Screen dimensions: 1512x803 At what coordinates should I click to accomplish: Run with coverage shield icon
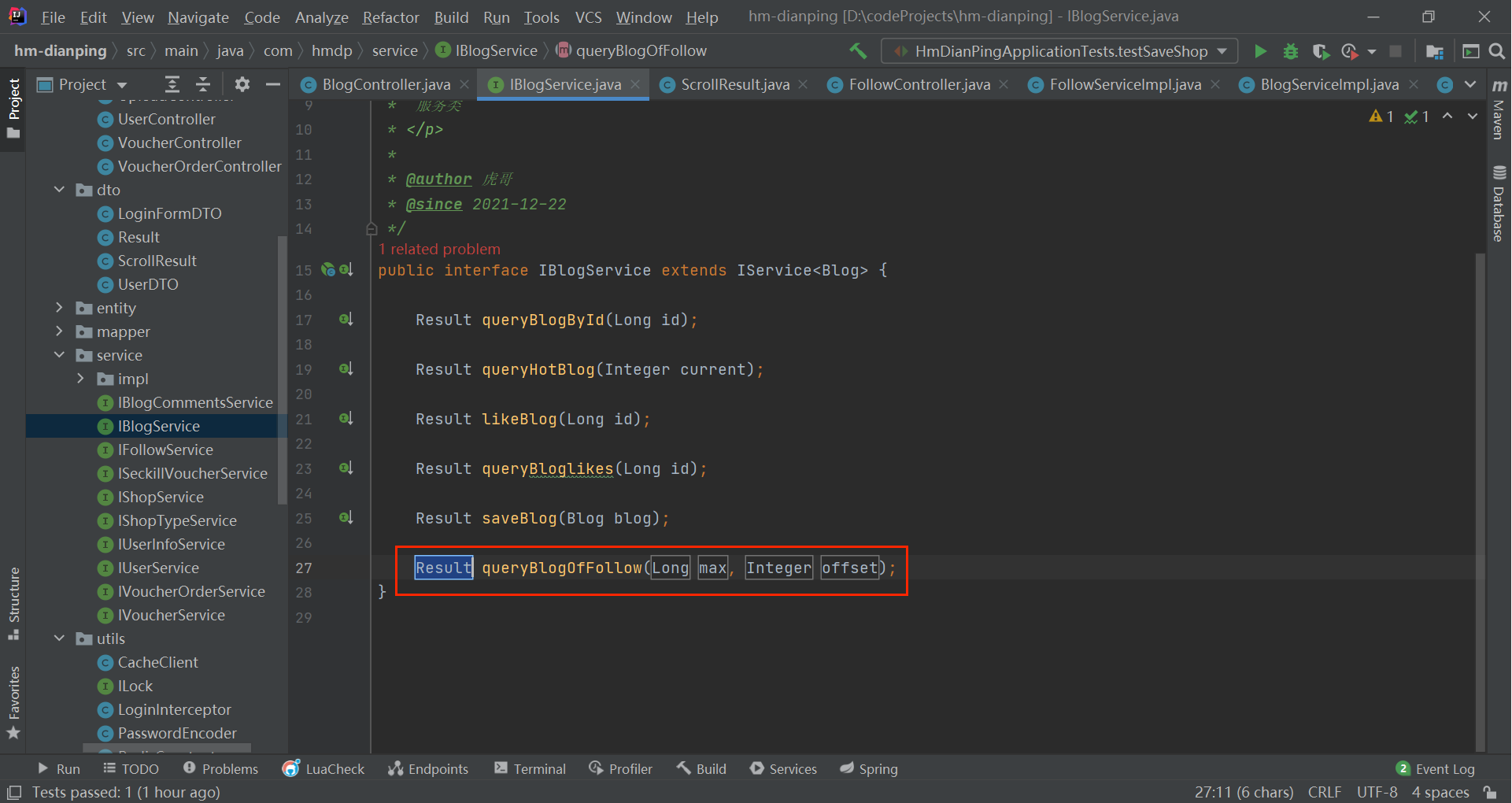coord(1321,51)
